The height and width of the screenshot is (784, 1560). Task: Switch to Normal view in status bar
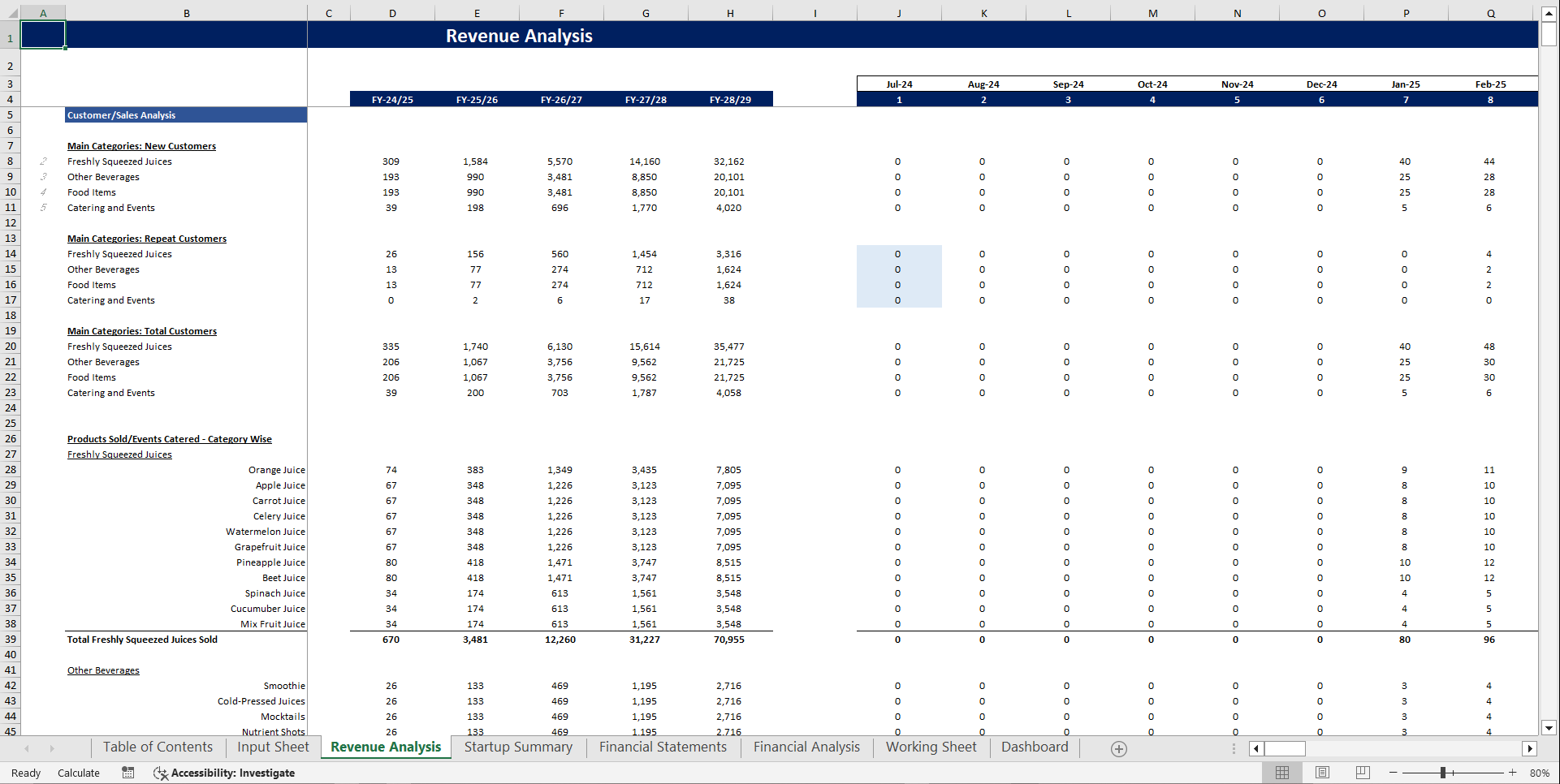point(1282,772)
